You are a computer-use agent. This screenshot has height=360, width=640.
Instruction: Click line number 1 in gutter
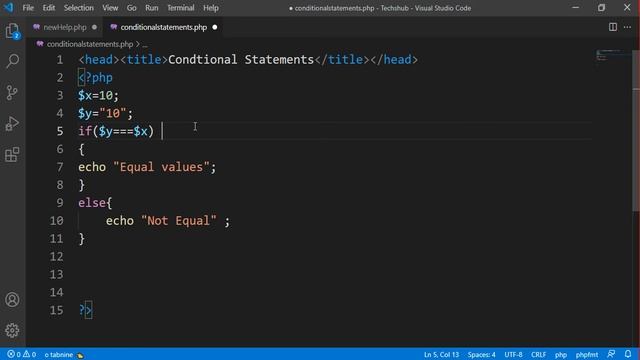(60, 60)
